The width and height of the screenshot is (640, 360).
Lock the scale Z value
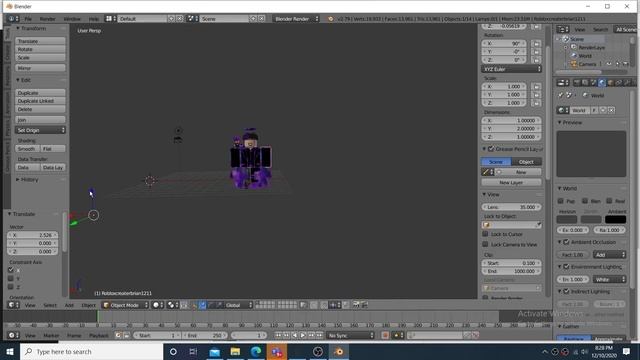[537, 103]
